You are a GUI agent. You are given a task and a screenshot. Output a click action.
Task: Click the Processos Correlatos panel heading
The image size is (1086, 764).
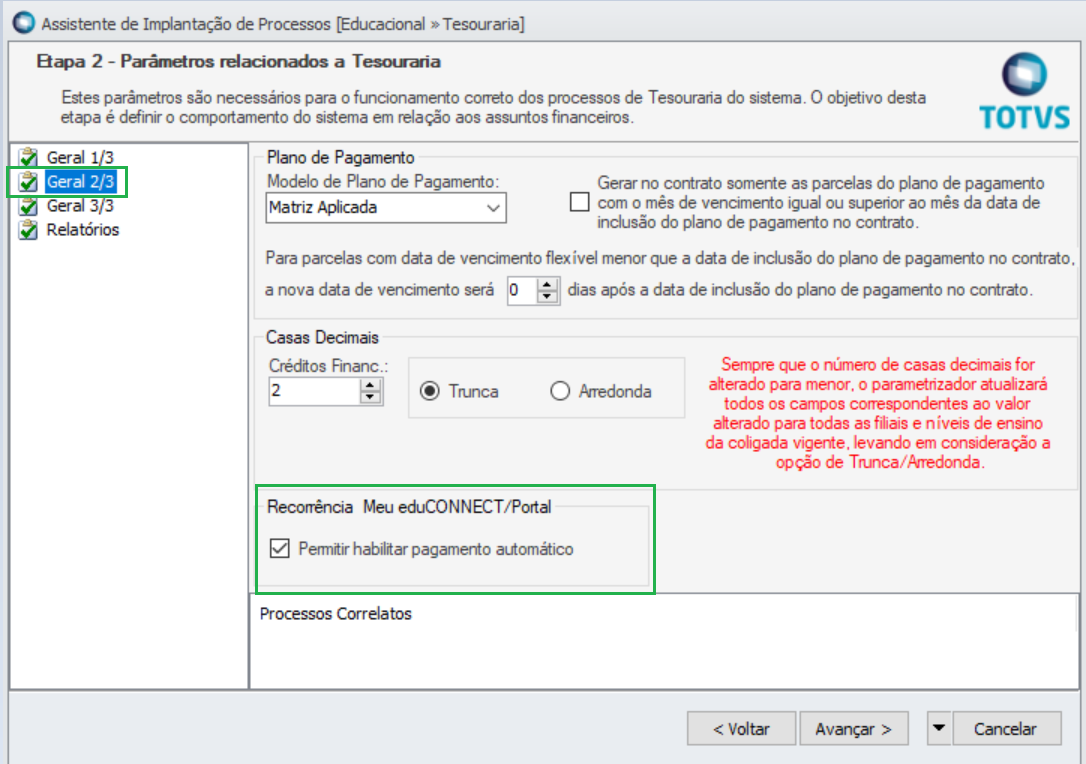(335, 614)
